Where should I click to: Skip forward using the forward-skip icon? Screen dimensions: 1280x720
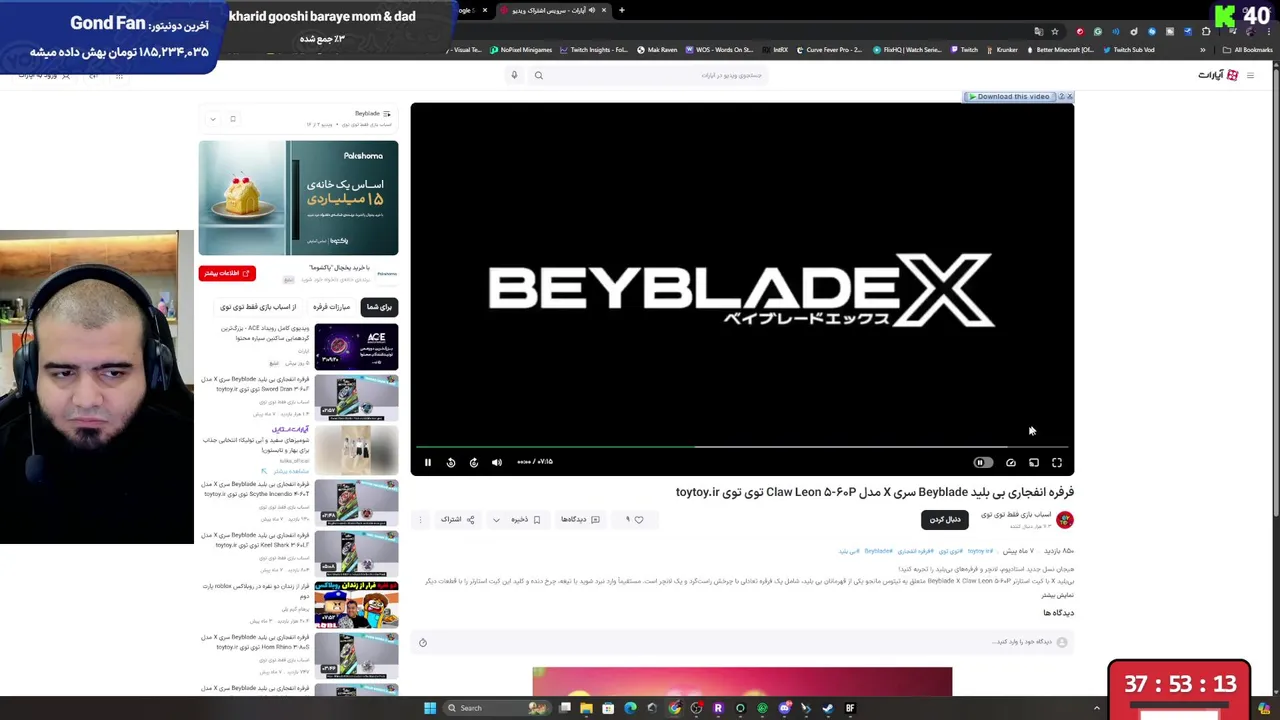[x=474, y=462]
